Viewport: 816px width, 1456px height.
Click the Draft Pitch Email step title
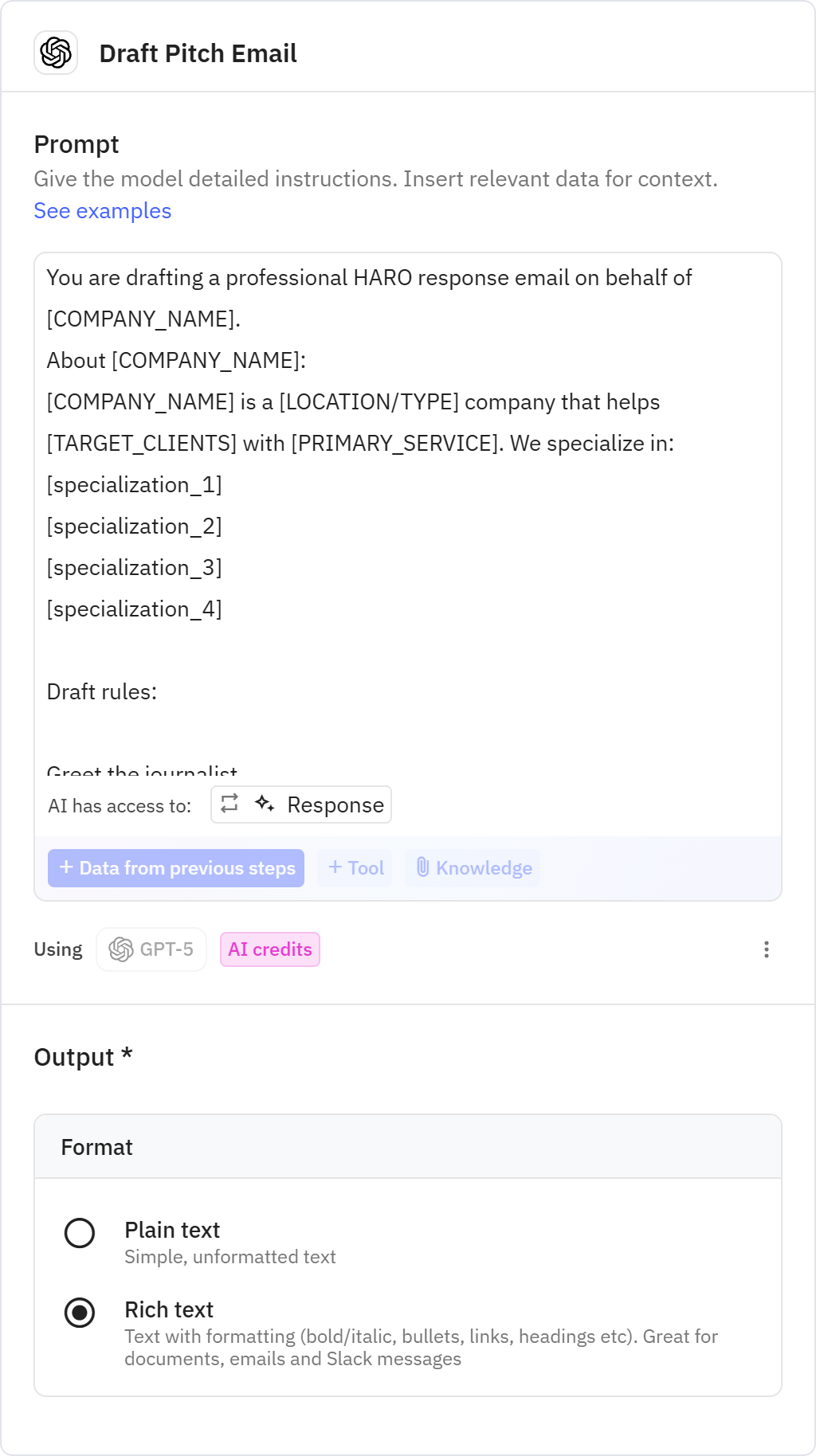click(198, 53)
